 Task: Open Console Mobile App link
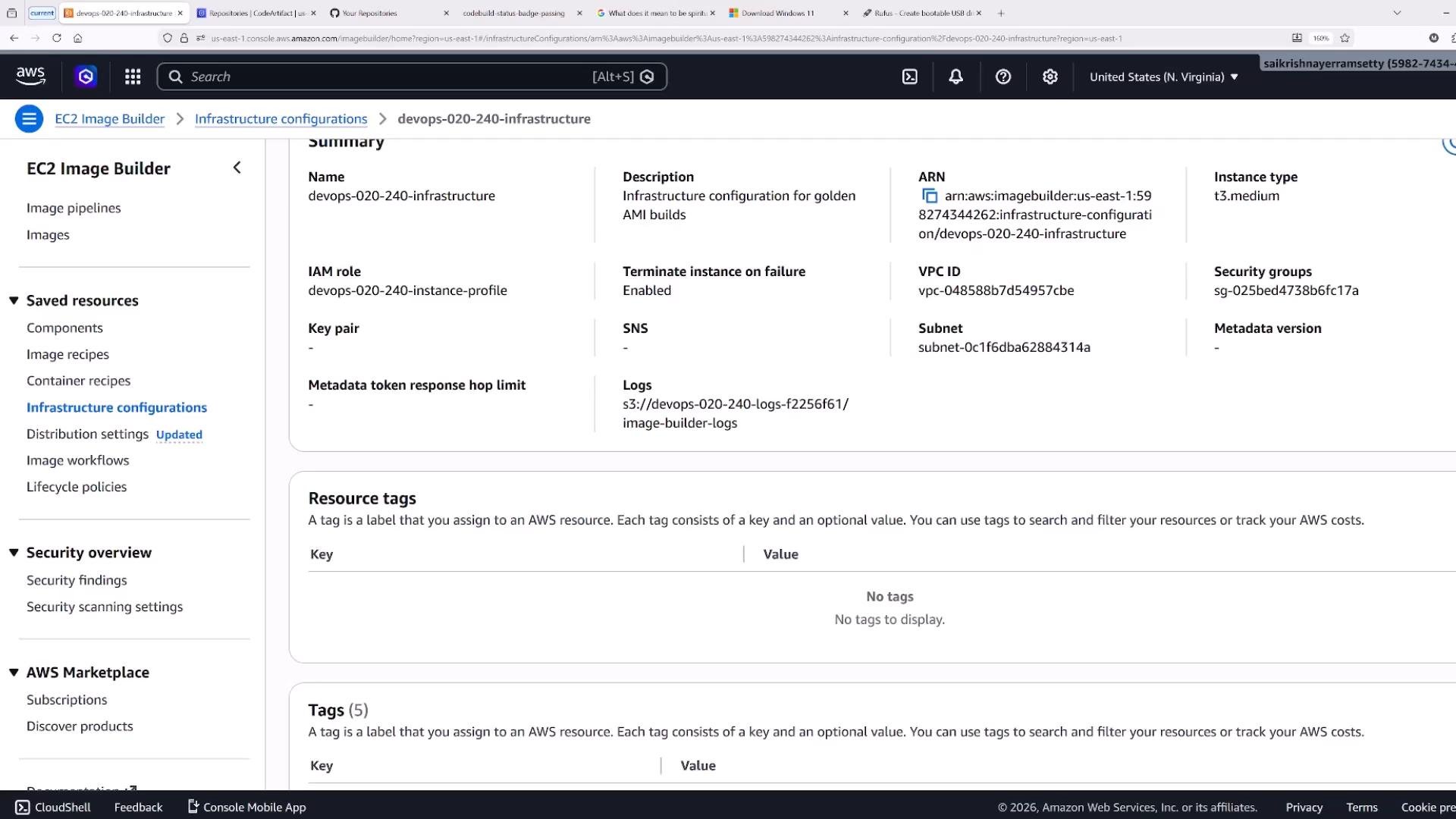coord(246,807)
